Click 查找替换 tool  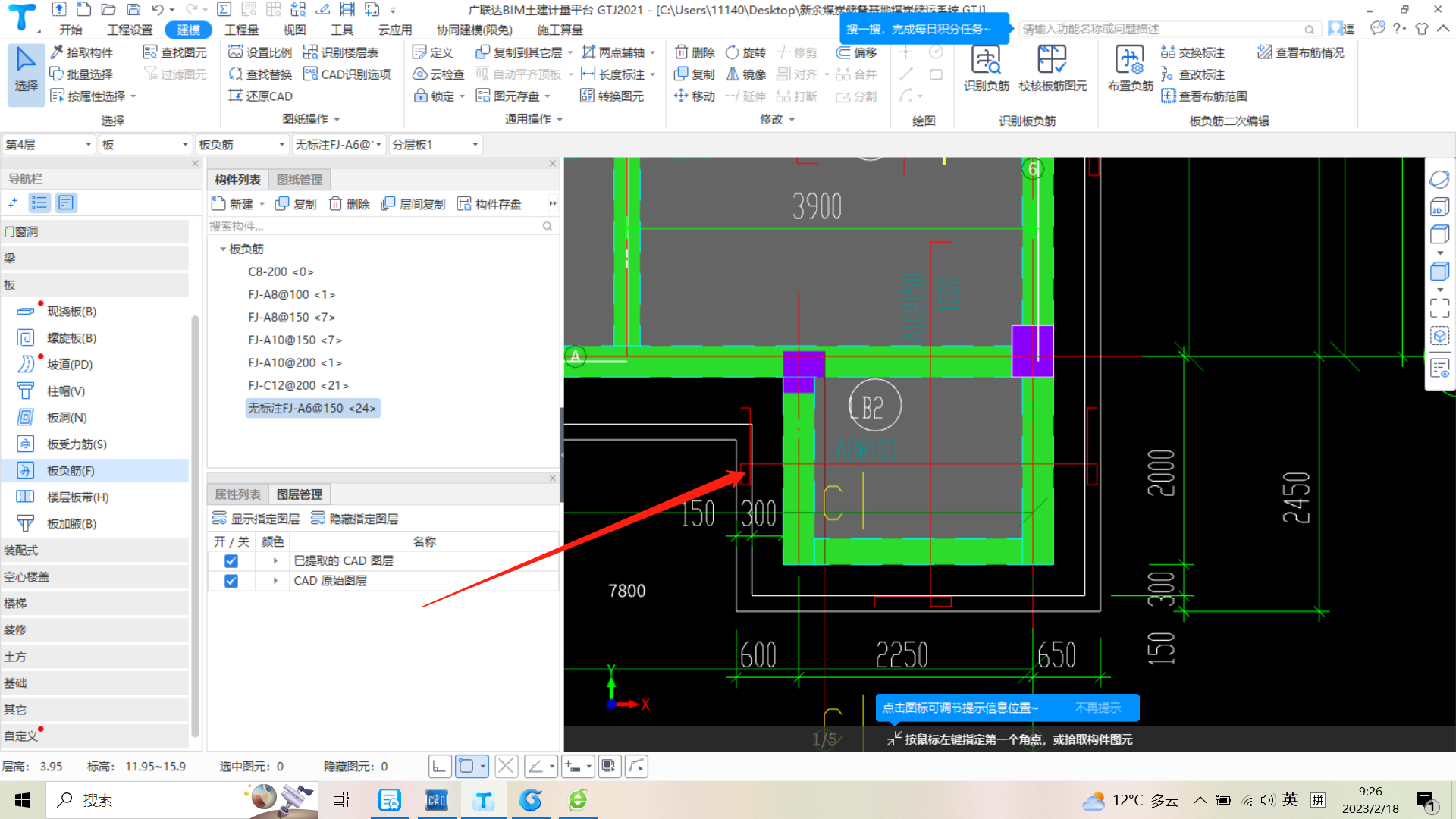(x=260, y=74)
